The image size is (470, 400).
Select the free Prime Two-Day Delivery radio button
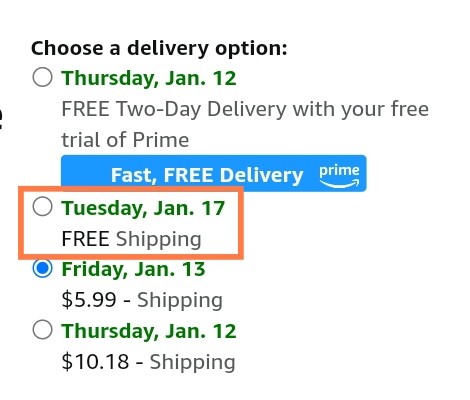(x=42, y=77)
